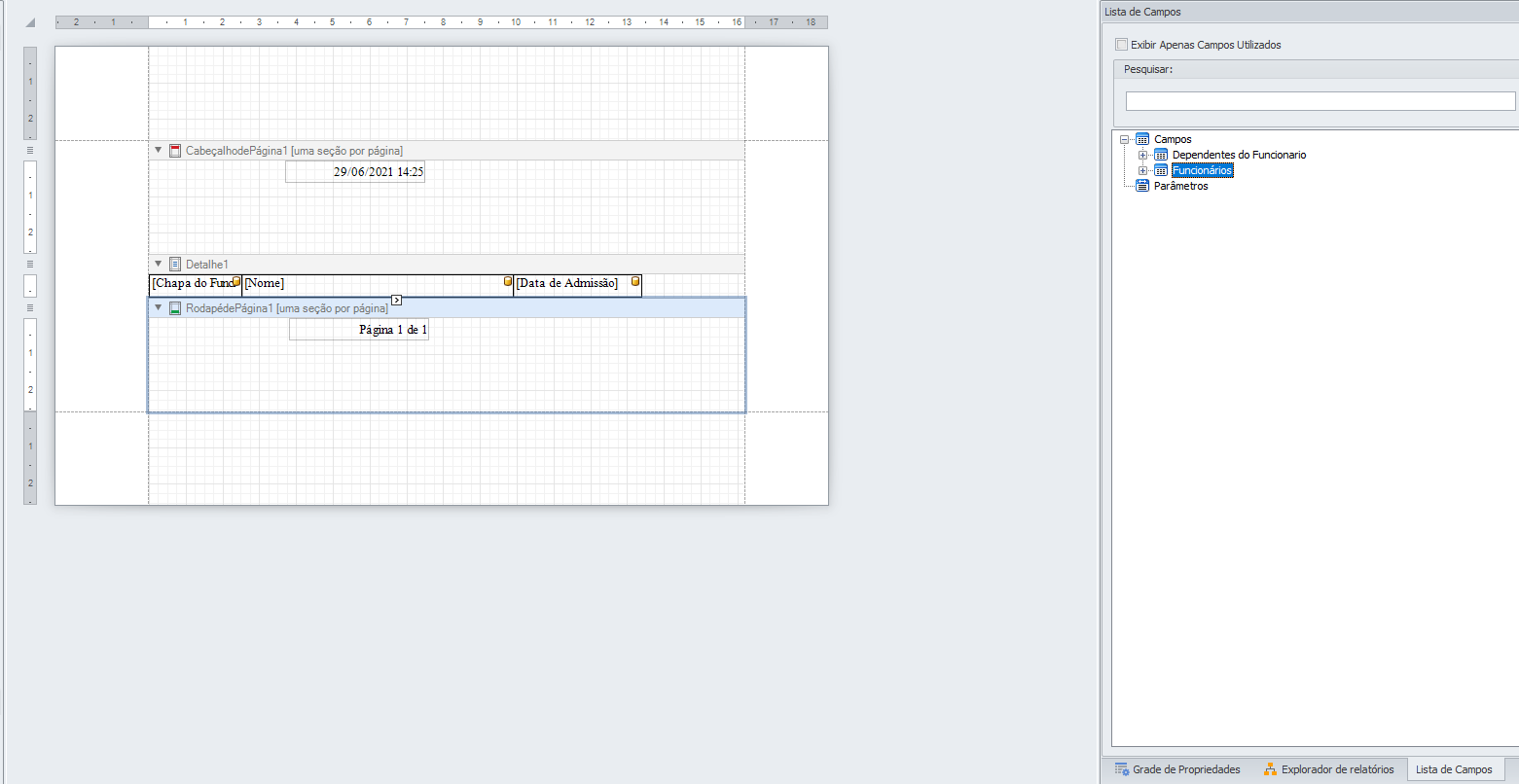Enable Exibir Apenas Campos Utilizados checkbox
Viewport: 1519px width, 784px height.
(1122, 45)
